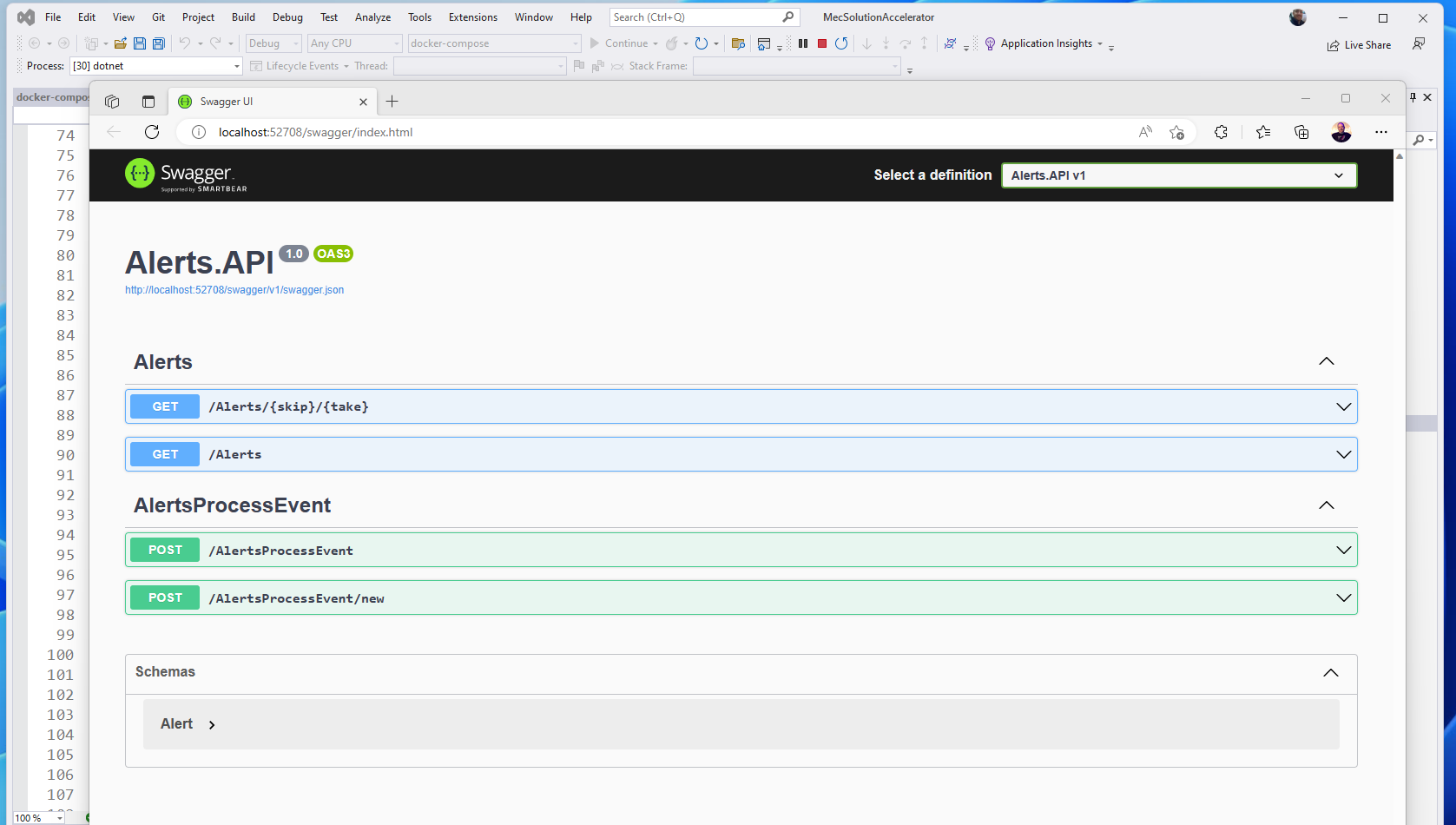Screen dimensions: 1456x825
Task: Click the browser address bar URL
Action: tap(316, 132)
